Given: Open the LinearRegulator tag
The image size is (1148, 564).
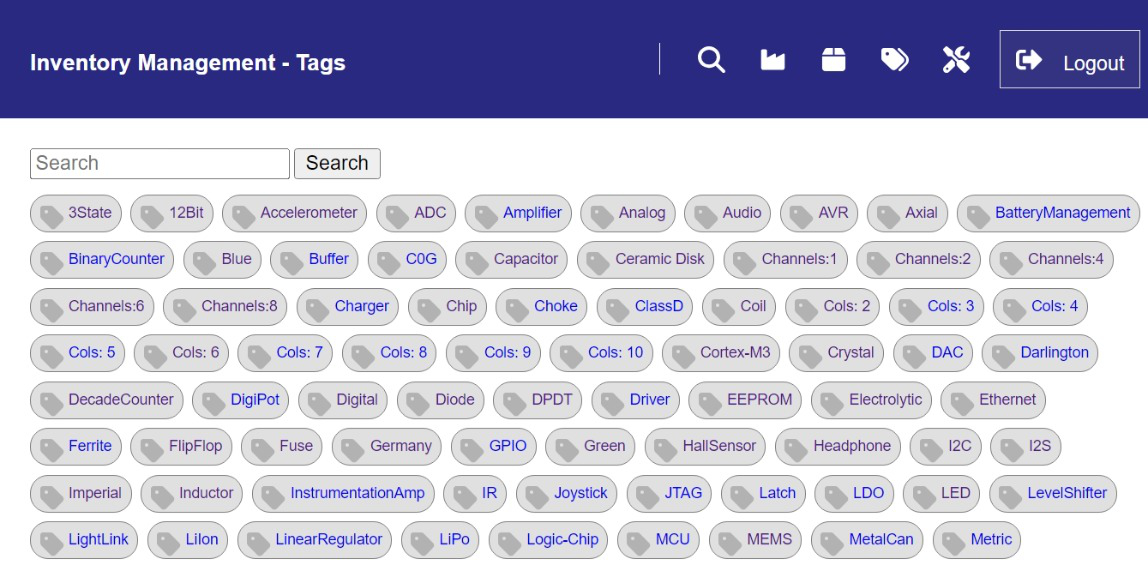Looking at the screenshot, I should coord(315,541).
